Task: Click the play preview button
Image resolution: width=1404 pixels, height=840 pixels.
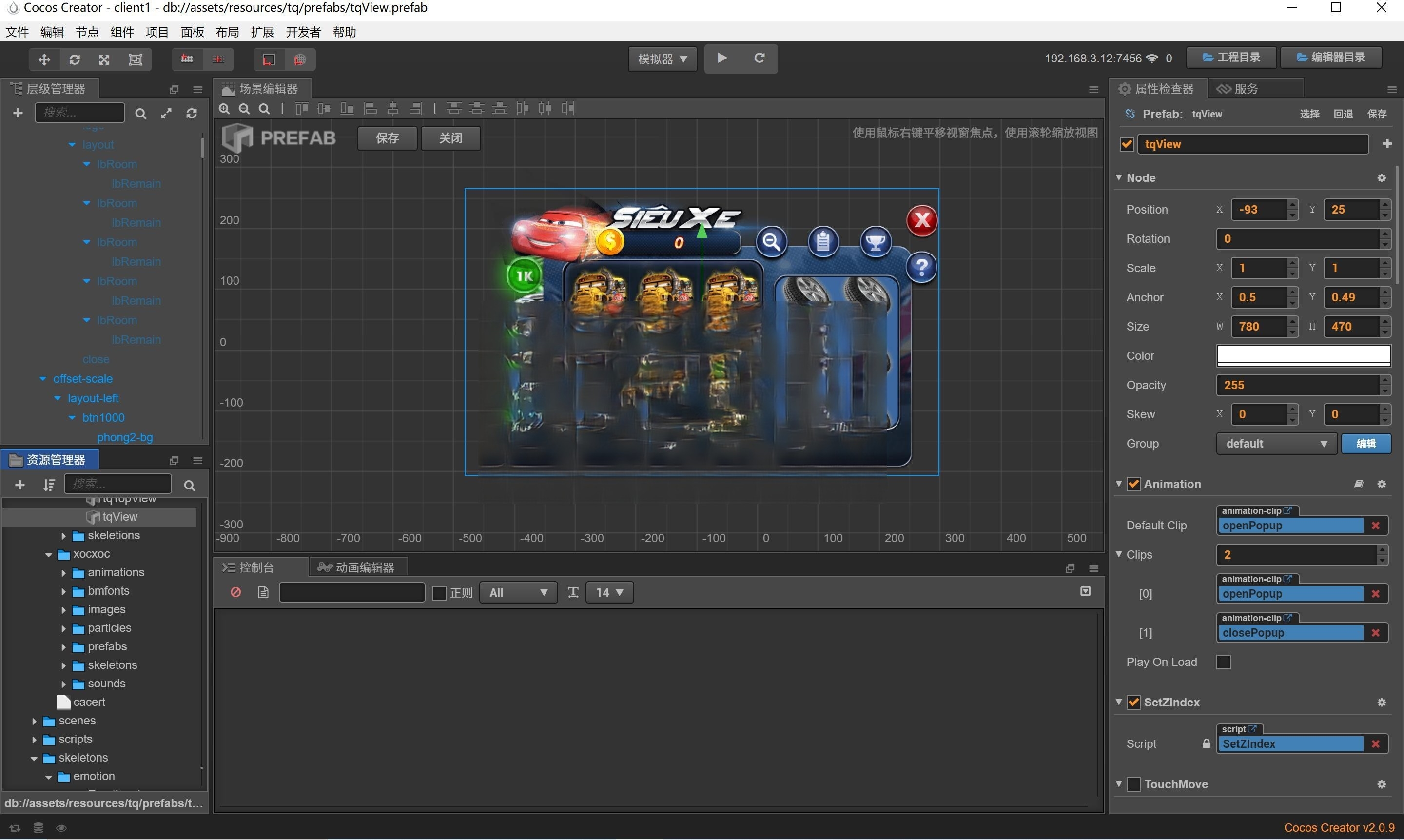Action: (x=722, y=58)
